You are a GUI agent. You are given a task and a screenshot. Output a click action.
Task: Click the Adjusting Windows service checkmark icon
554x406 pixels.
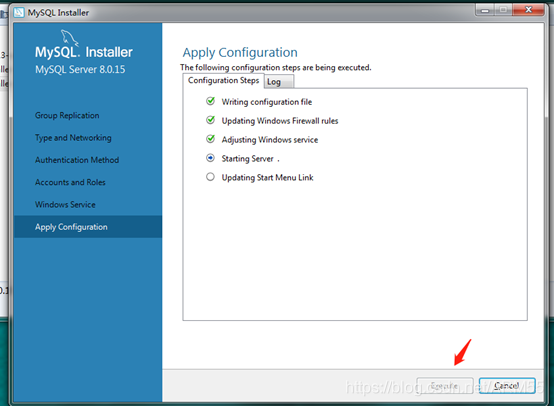(x=210, y=139)
